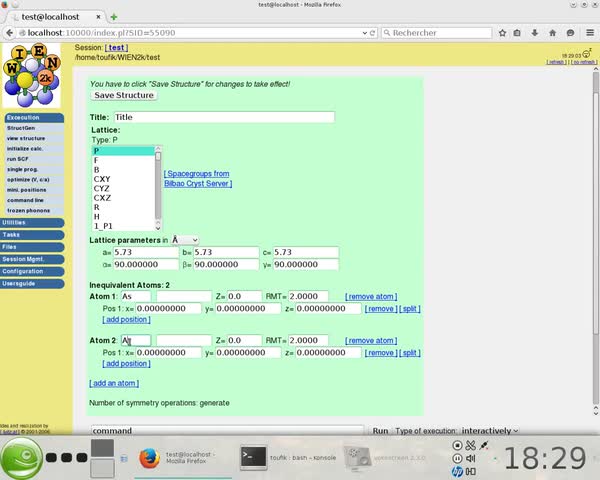Select the lower virtual desktop pager
This screenshot has width=600, height=480.
tap(102, 468)
